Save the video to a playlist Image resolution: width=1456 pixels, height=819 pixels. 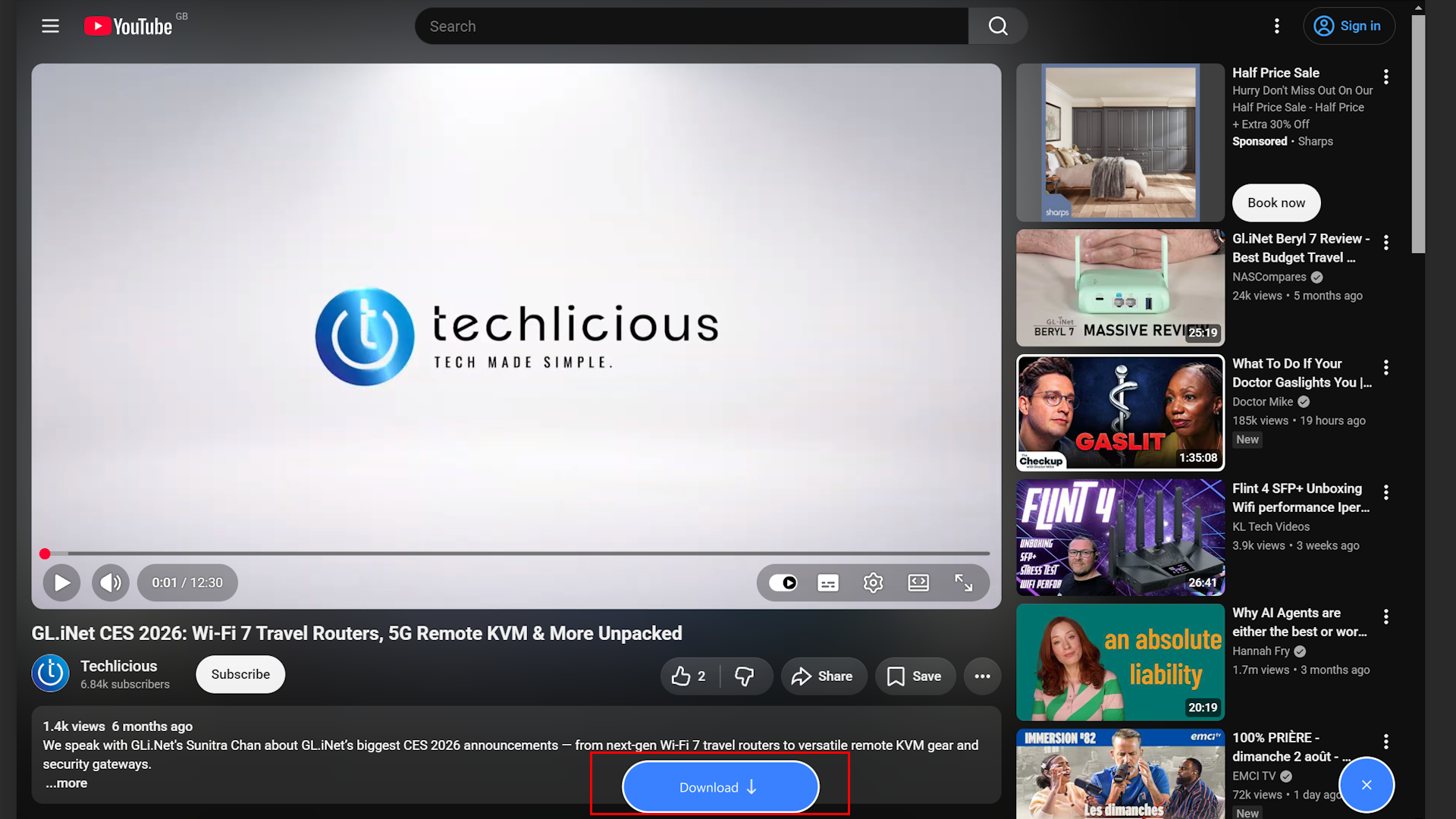[915, 676]
